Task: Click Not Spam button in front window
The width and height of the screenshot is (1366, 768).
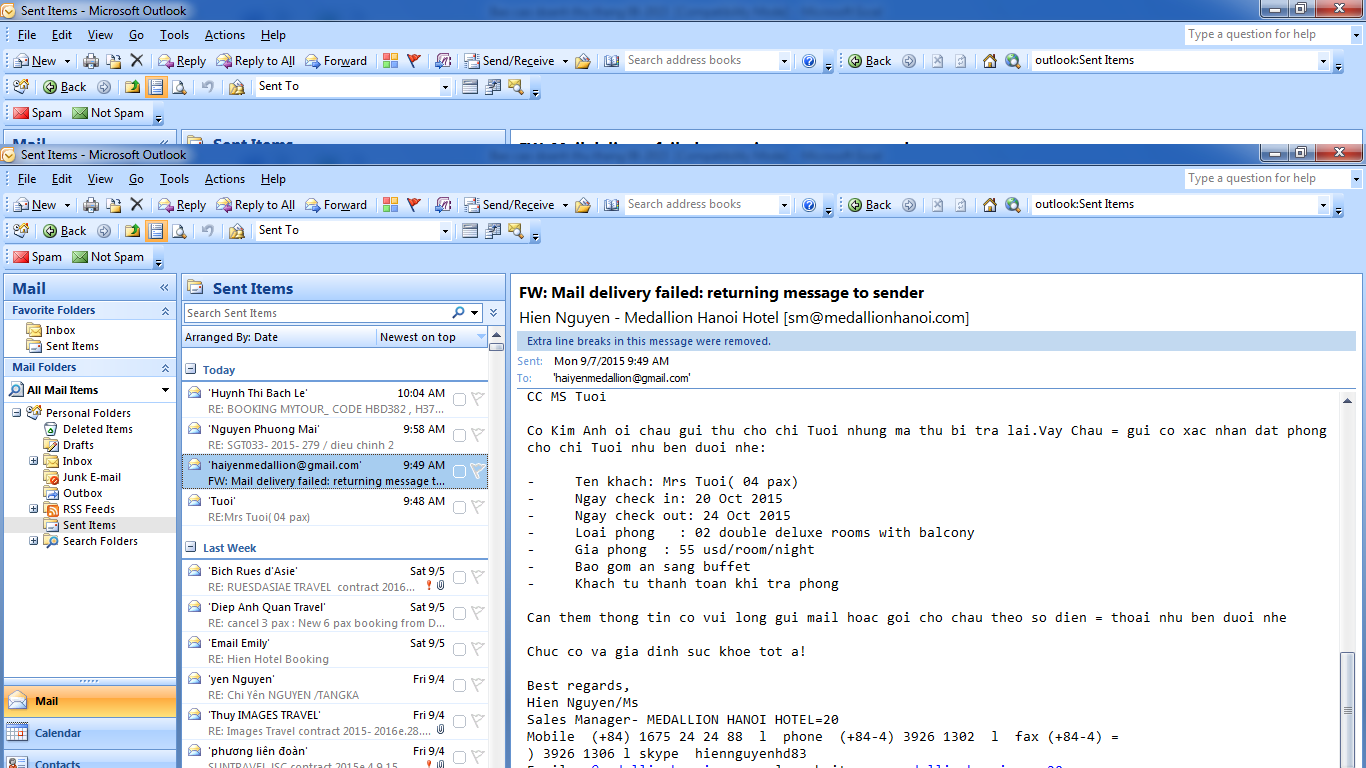Action: pyautogui.click(x=108, y=257)
